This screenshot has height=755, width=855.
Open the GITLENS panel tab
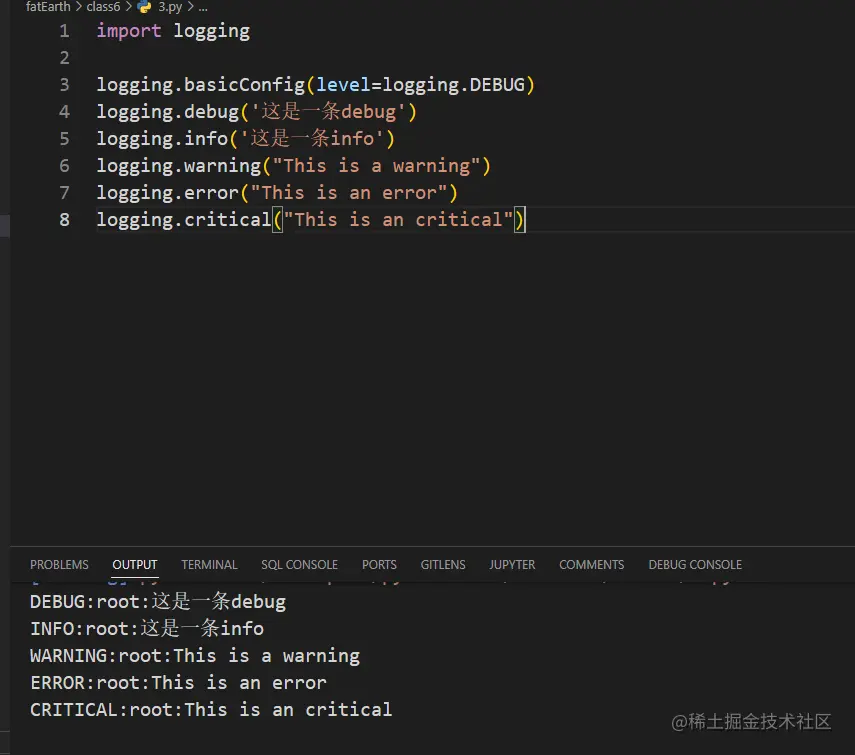(x=443, y=565)
